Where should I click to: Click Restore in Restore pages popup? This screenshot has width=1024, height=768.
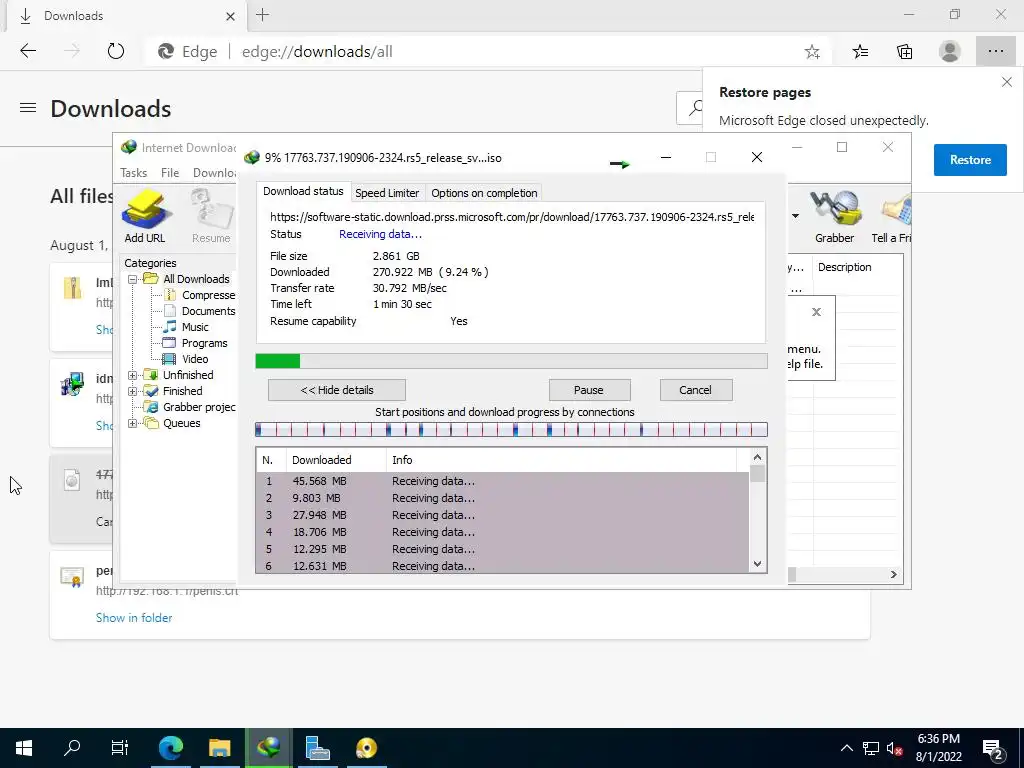970,160
